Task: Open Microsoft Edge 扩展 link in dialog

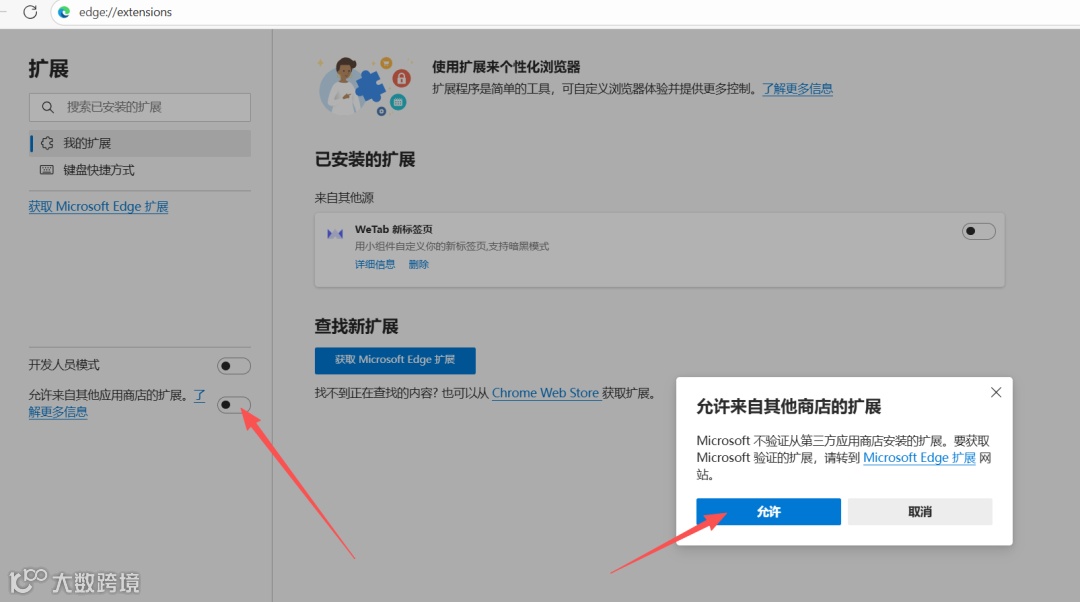Action: point(920,458)
